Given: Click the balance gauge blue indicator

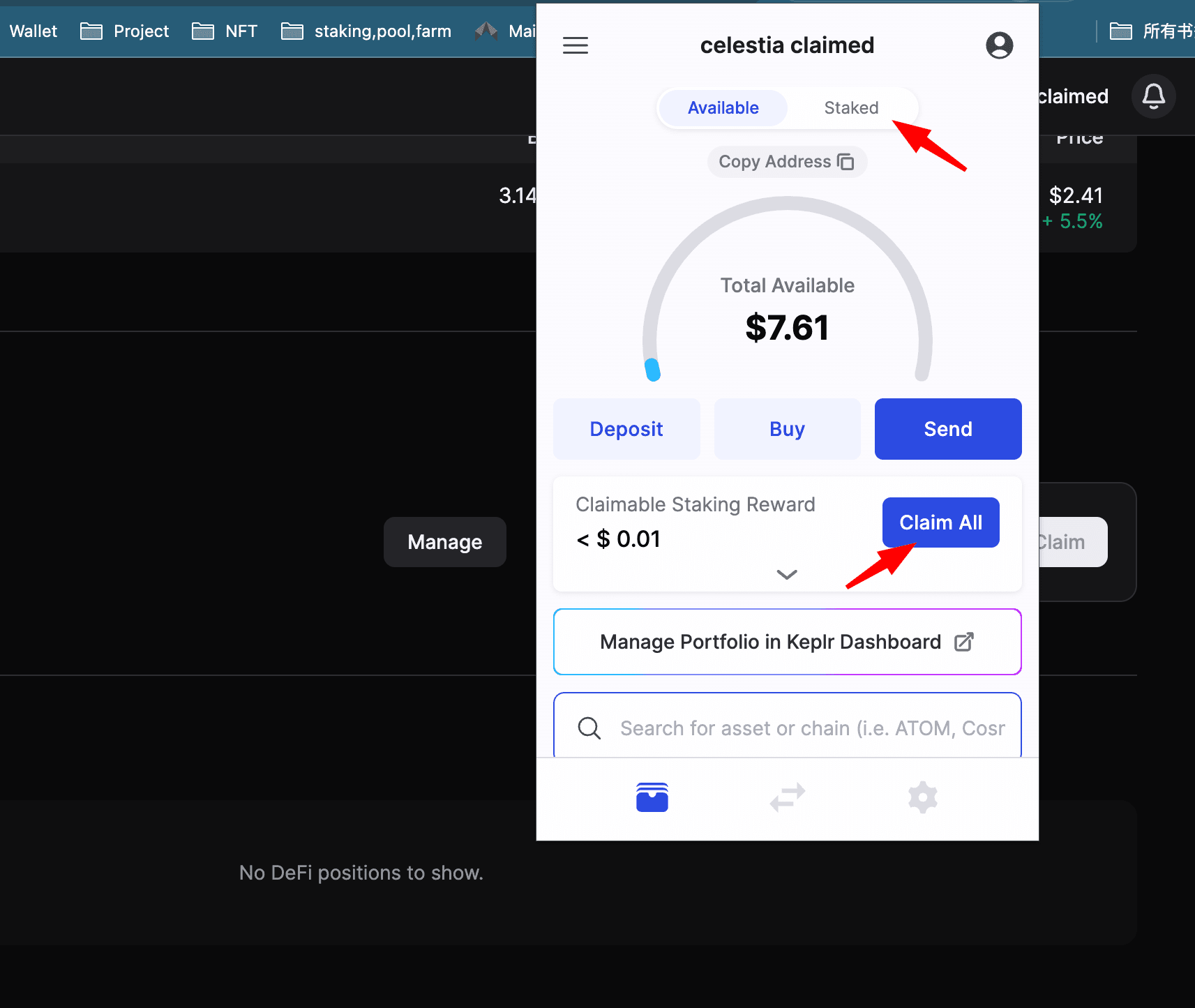Looking at the screenshot, I should (652, 370).
